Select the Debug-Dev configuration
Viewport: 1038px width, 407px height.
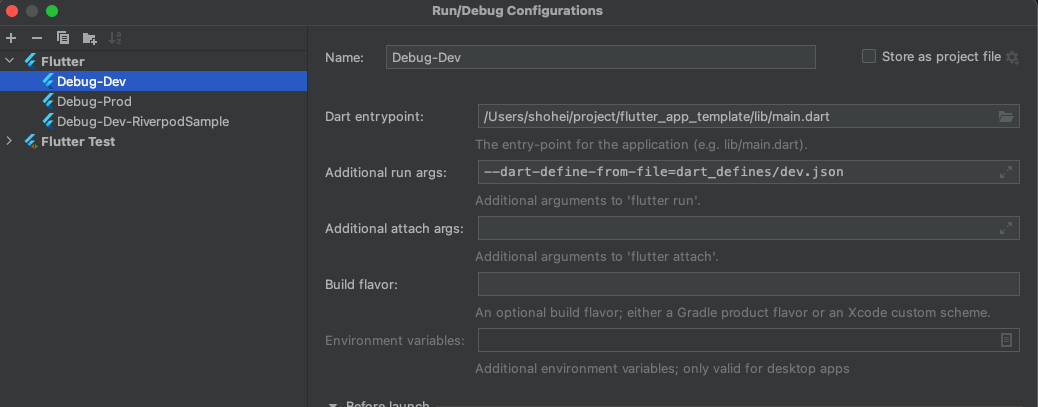pyautogui.click(x=91, y=81)
